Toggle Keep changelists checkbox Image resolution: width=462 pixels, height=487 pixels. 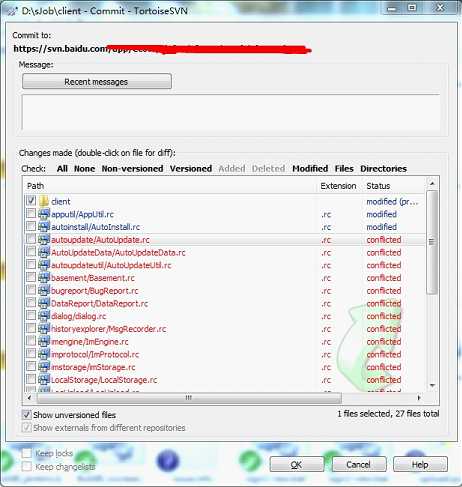26,466
